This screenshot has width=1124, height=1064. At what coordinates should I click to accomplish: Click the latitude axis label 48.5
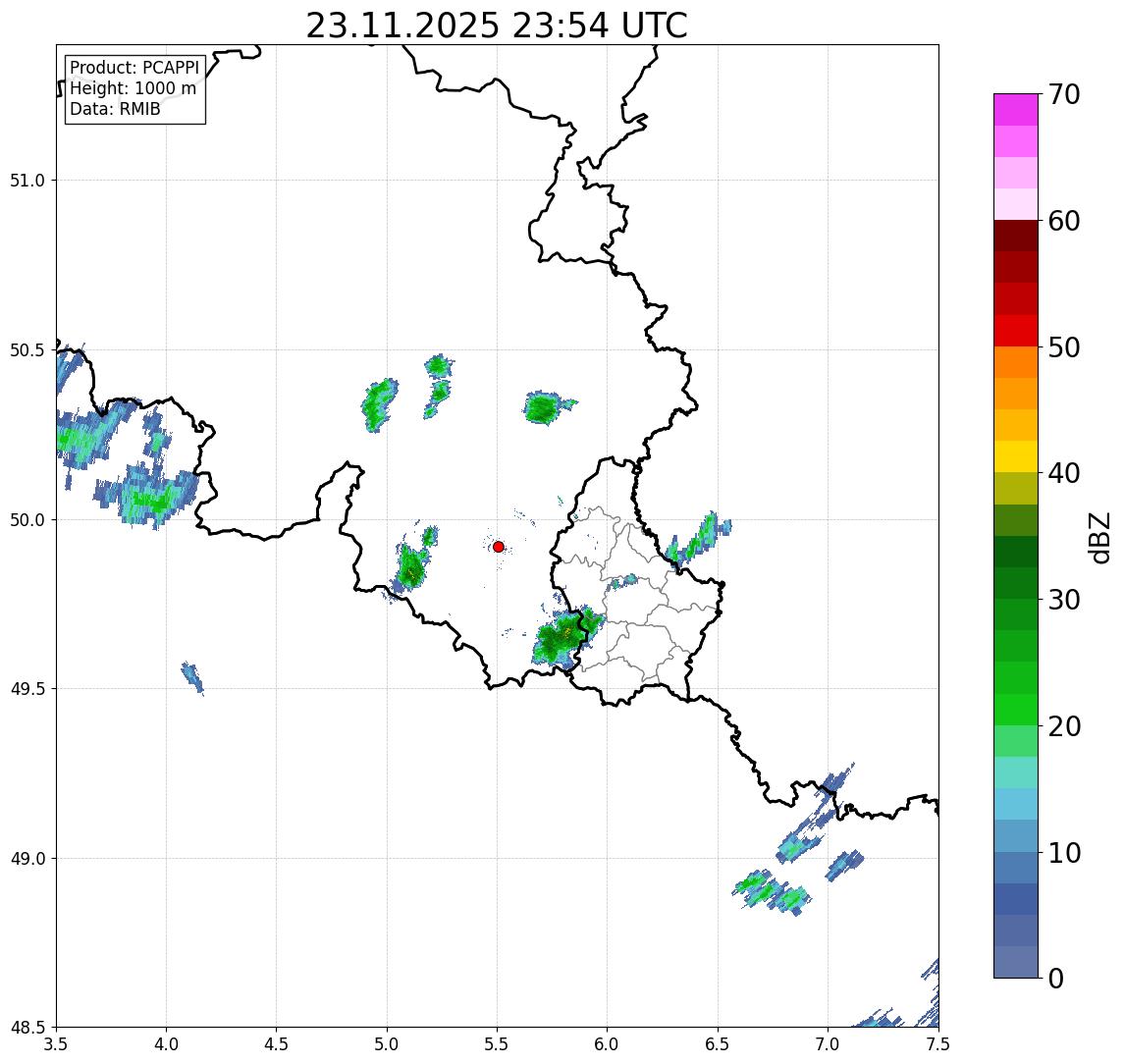(27, 1028)
